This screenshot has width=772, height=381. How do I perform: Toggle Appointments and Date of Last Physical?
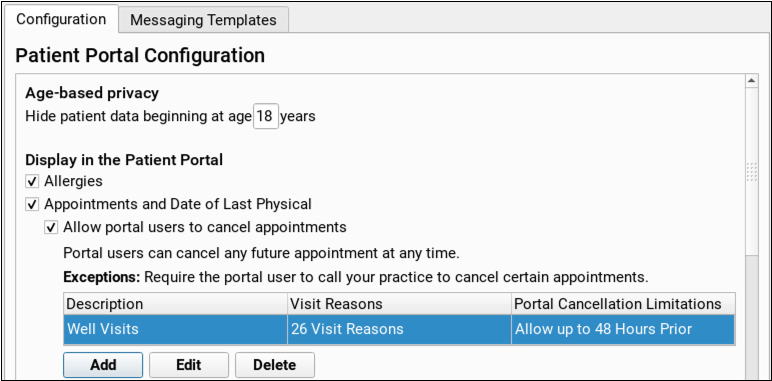tap(32, 204)
